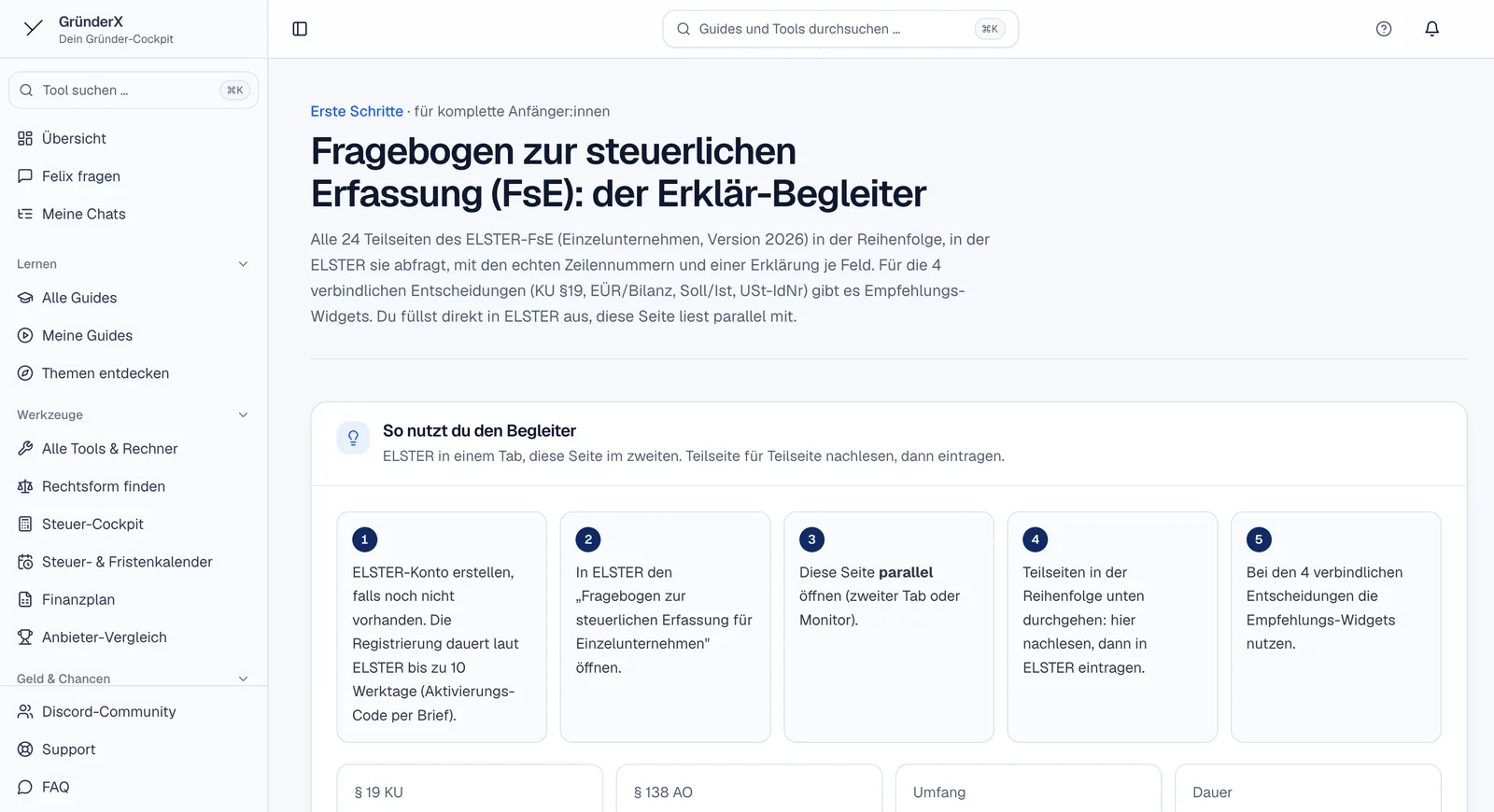This screenshot has width=1494, height=812.
Task: Click Alle Tools & Rechner label
Action: point(110,449)
